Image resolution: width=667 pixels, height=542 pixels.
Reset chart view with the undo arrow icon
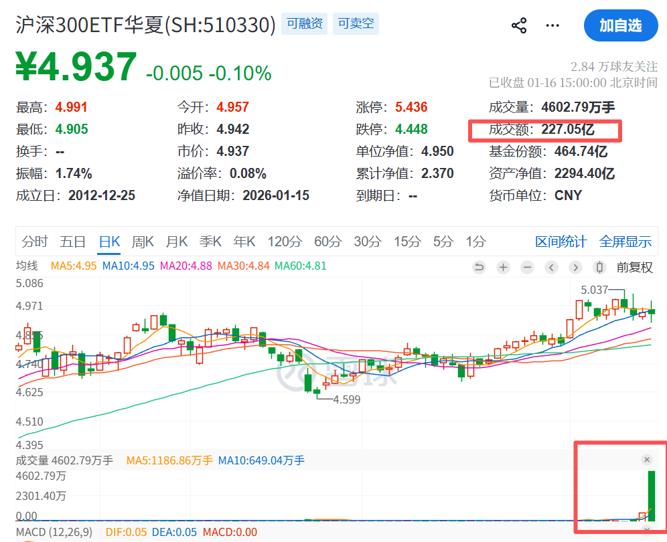pyautogui.click(x=479, y=267)
